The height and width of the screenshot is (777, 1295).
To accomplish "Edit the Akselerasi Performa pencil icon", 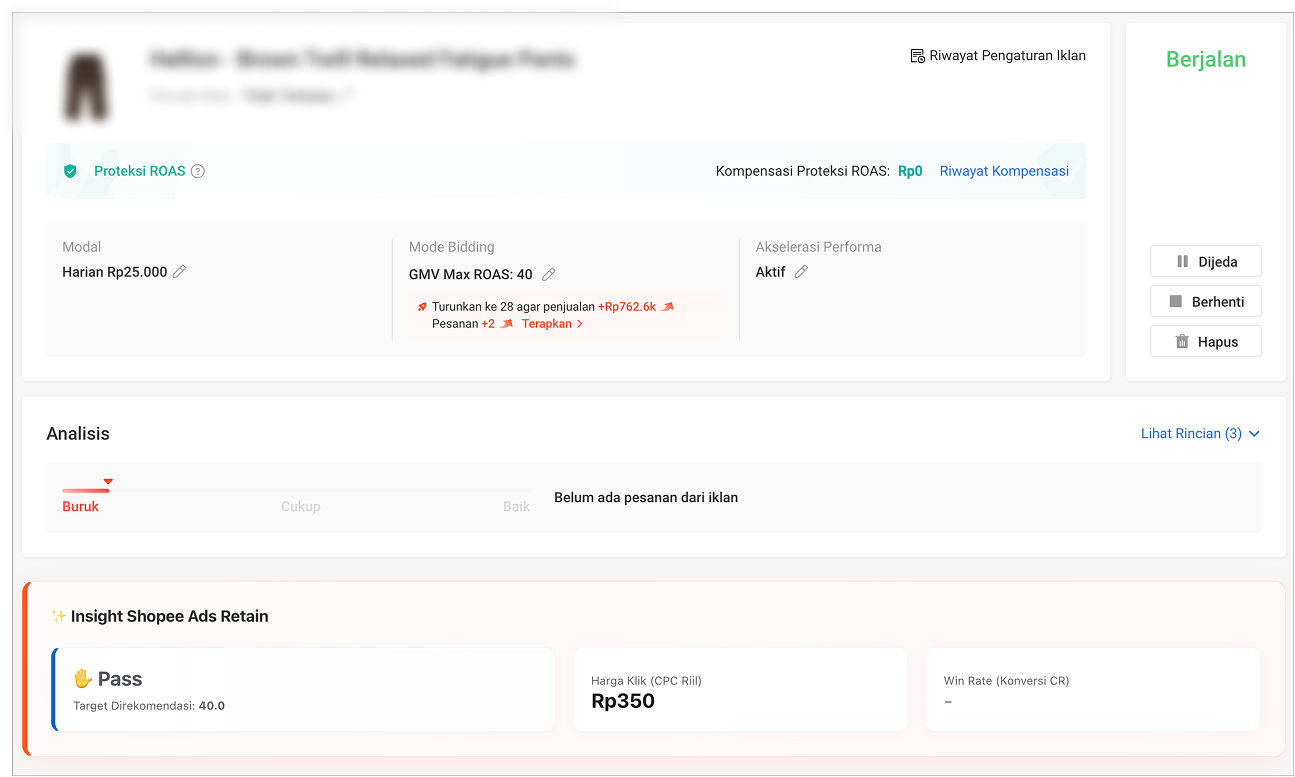I will click(x=801, y=272).
